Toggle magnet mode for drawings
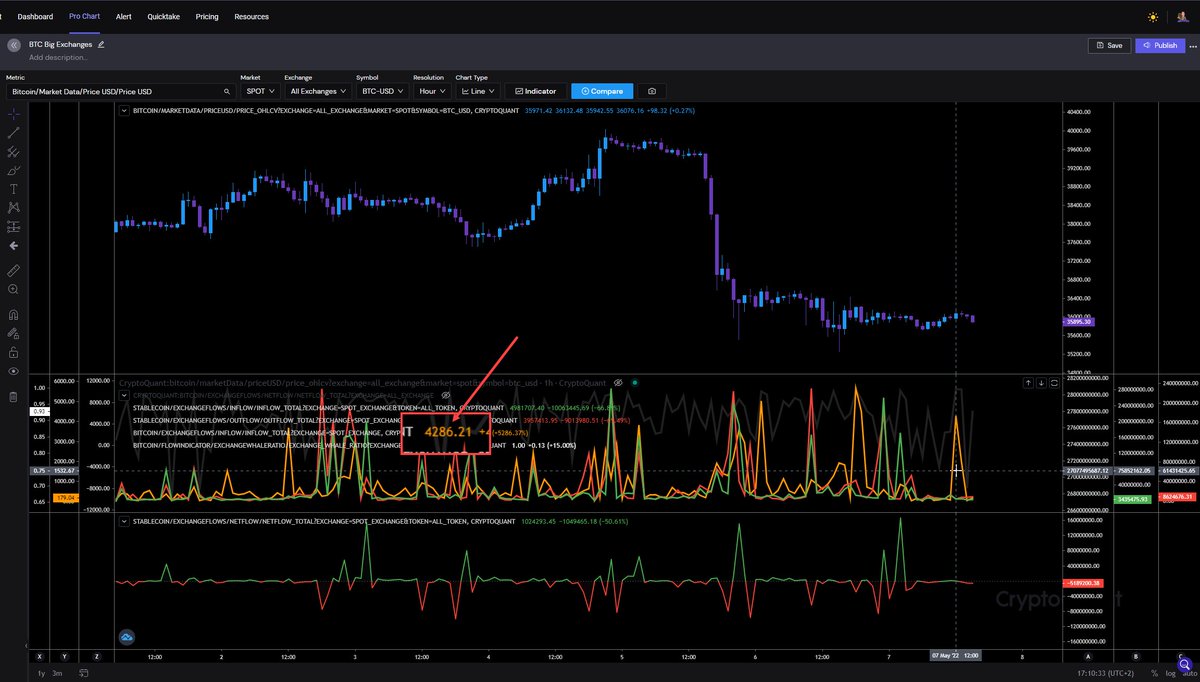 point(14,314)
